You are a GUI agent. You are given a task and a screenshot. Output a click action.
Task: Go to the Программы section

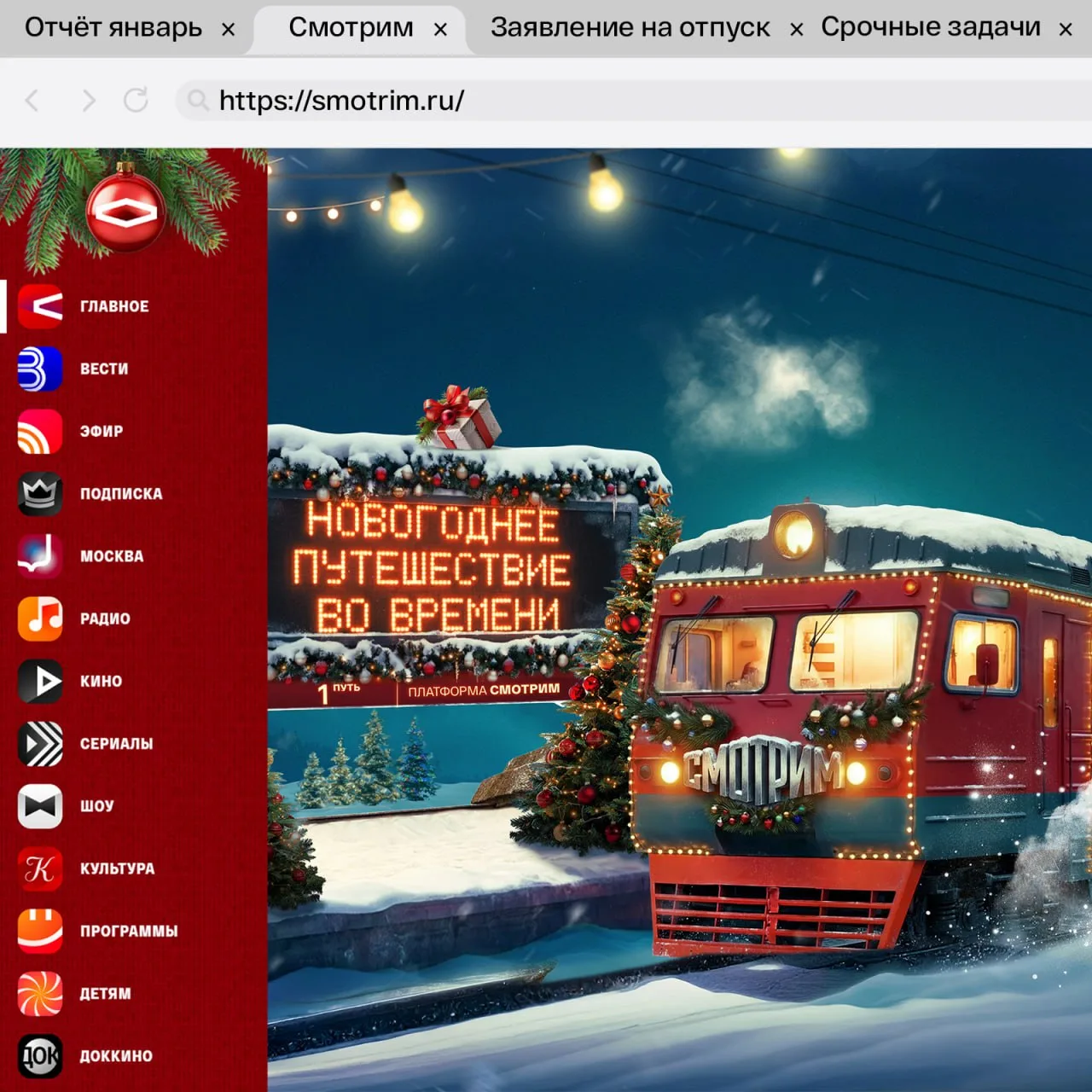click(129, 931)
